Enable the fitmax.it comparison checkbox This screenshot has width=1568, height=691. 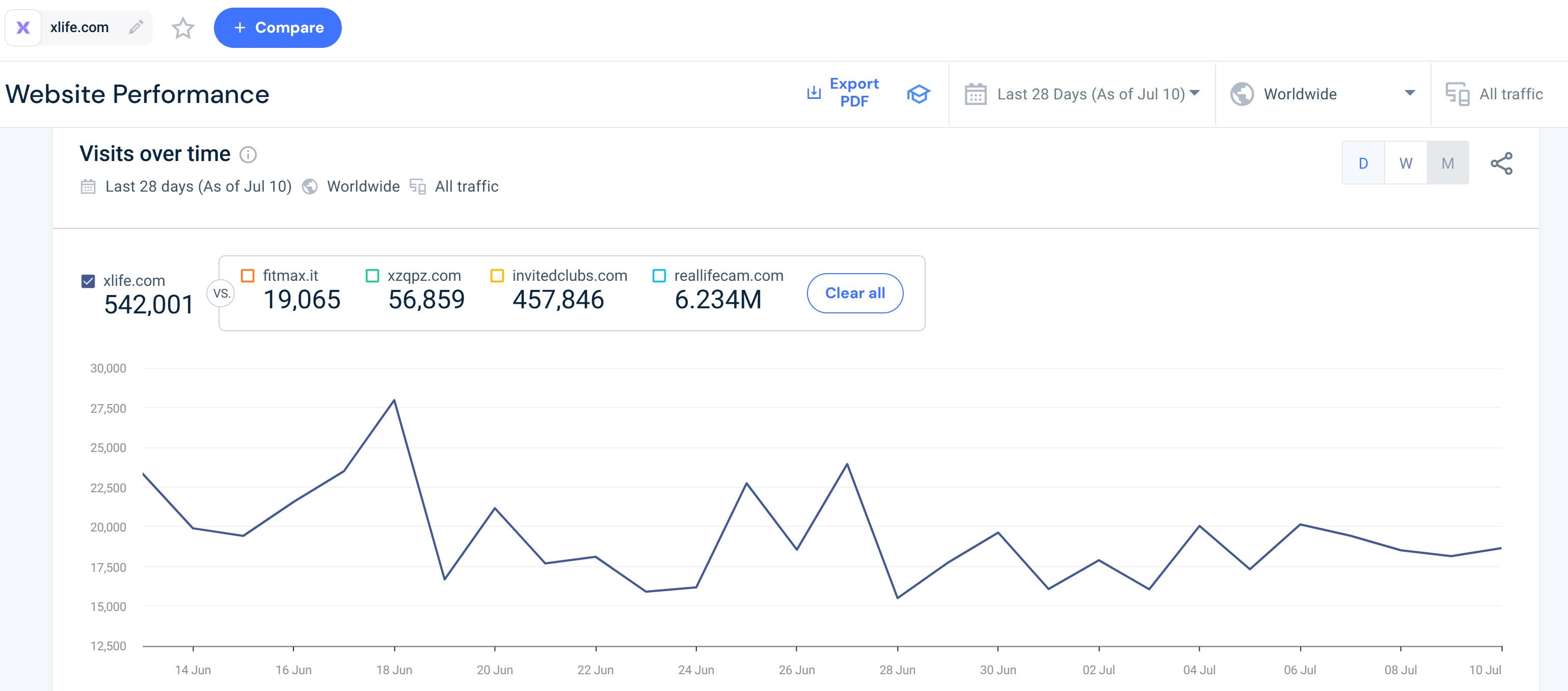click(x=248, y=276)
